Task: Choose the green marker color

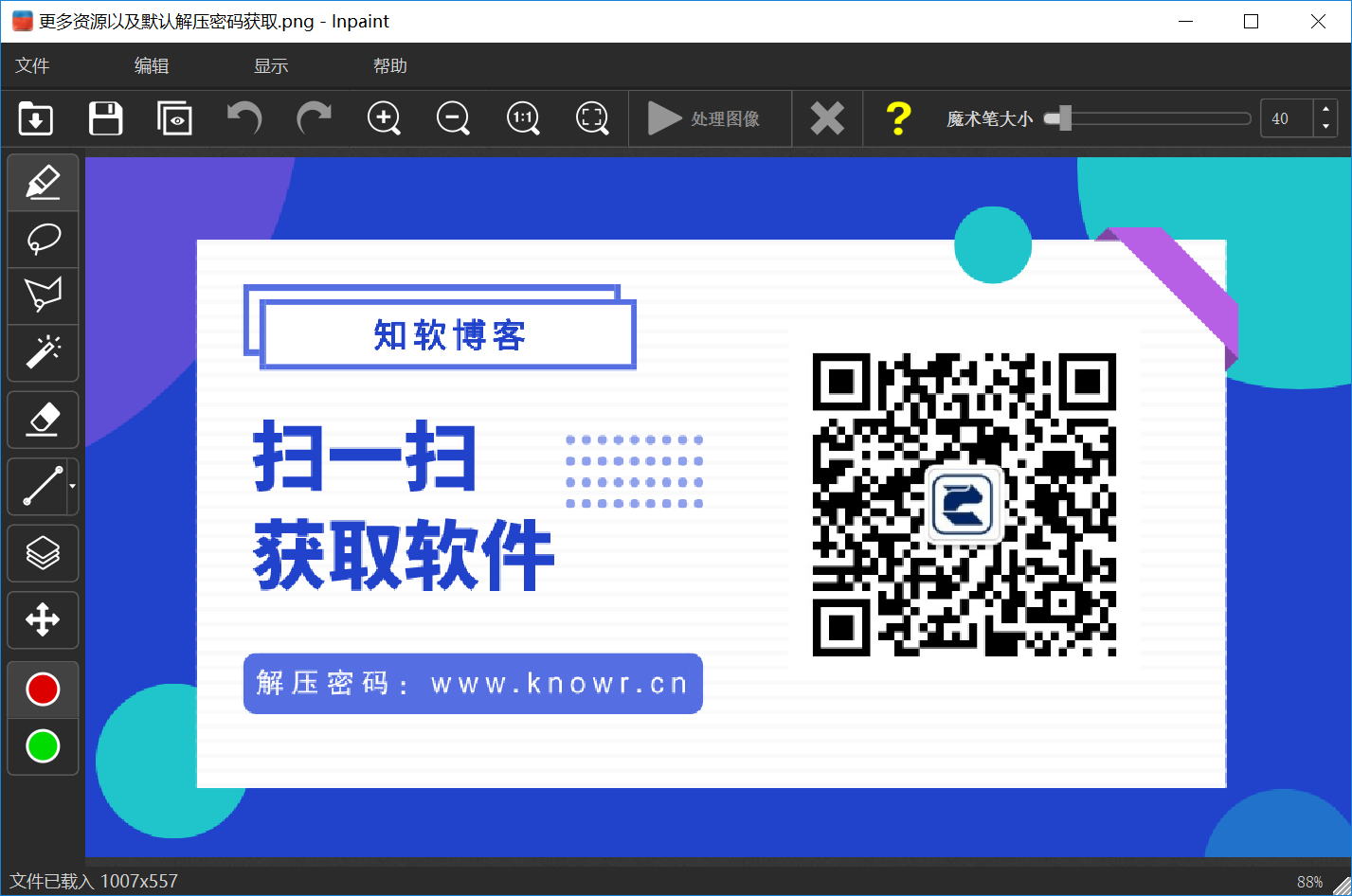Action: pyautogui.click(x=43, y=746)
